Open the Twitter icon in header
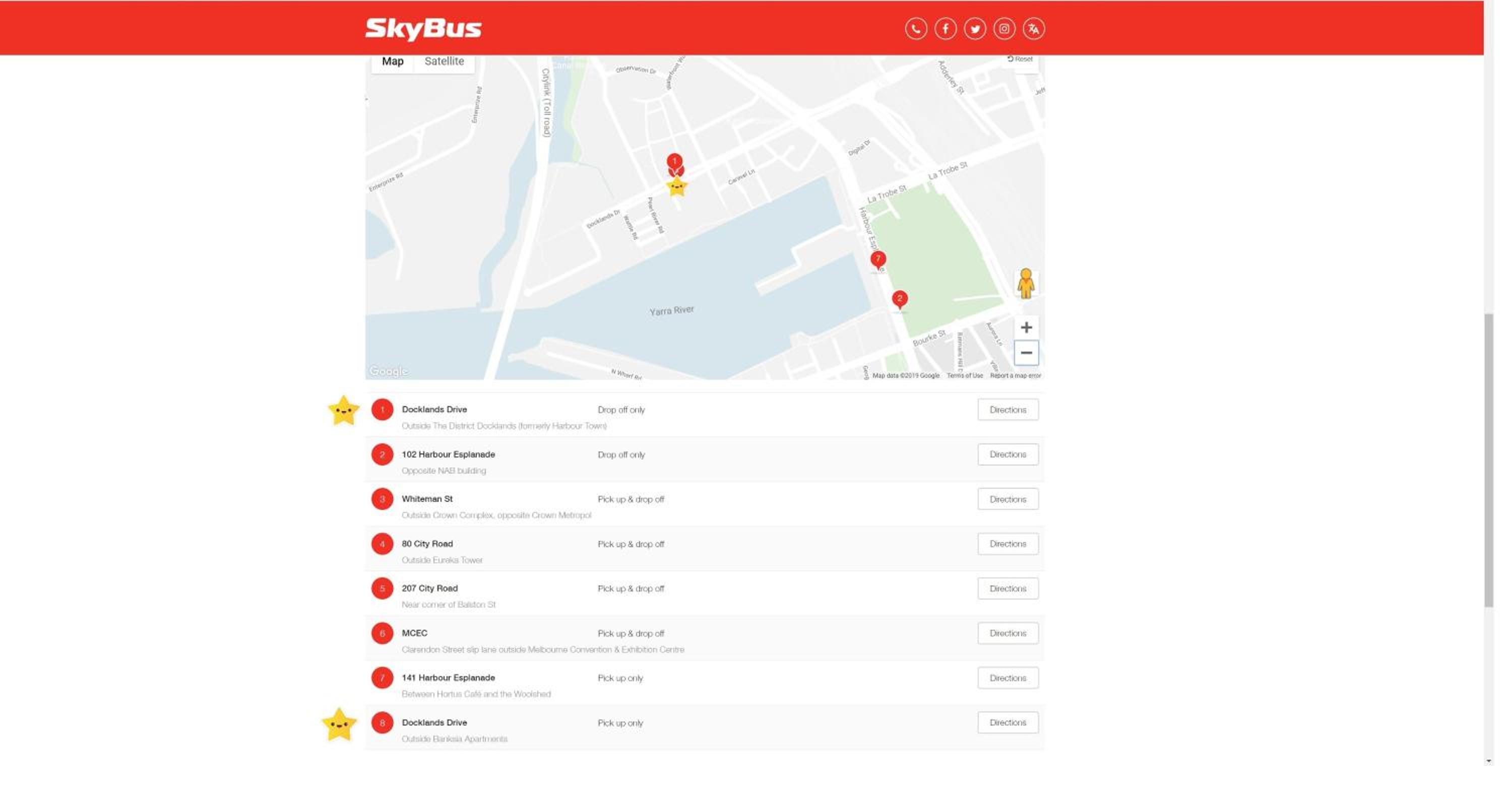This screenshot has width=1512, height=788. tap(974, 28)
